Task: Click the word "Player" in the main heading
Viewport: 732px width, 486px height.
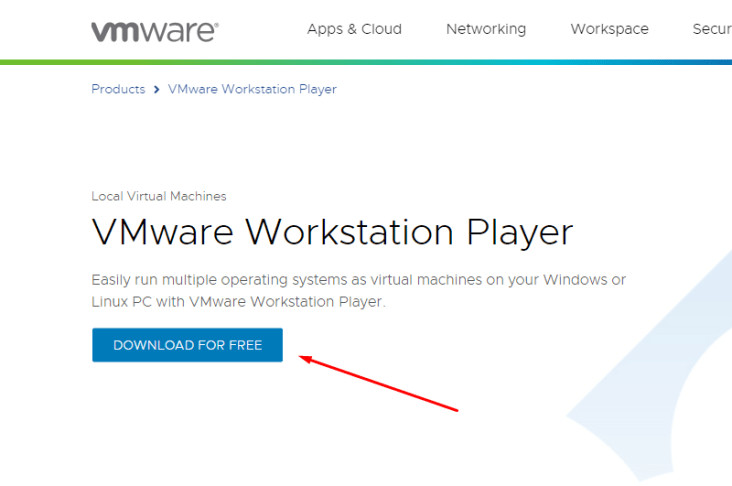Action: tap(520, 232)
